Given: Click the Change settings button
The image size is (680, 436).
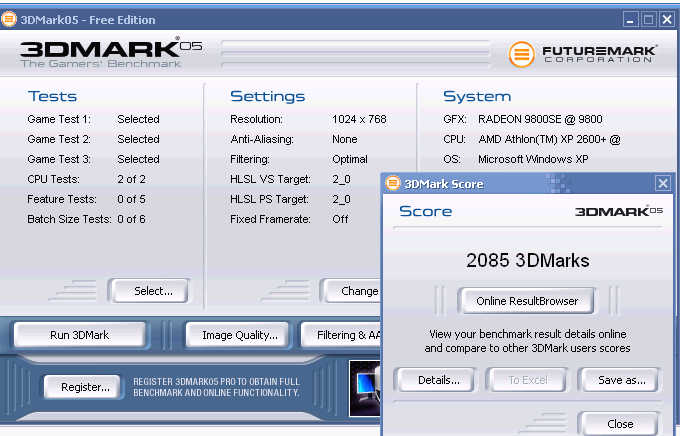Looking at the screenshot, I should 352,291.
